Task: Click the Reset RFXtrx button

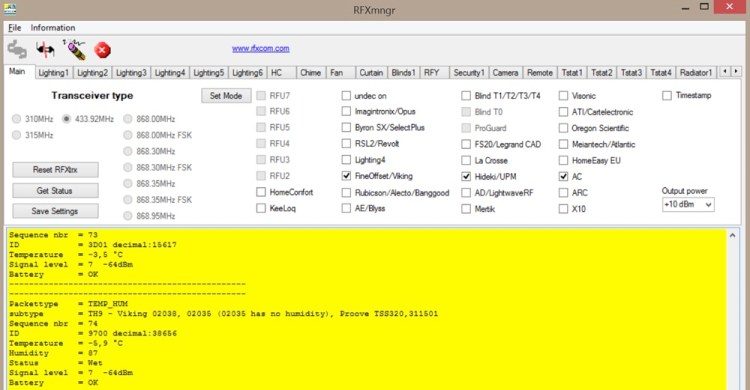Action: 55,169
